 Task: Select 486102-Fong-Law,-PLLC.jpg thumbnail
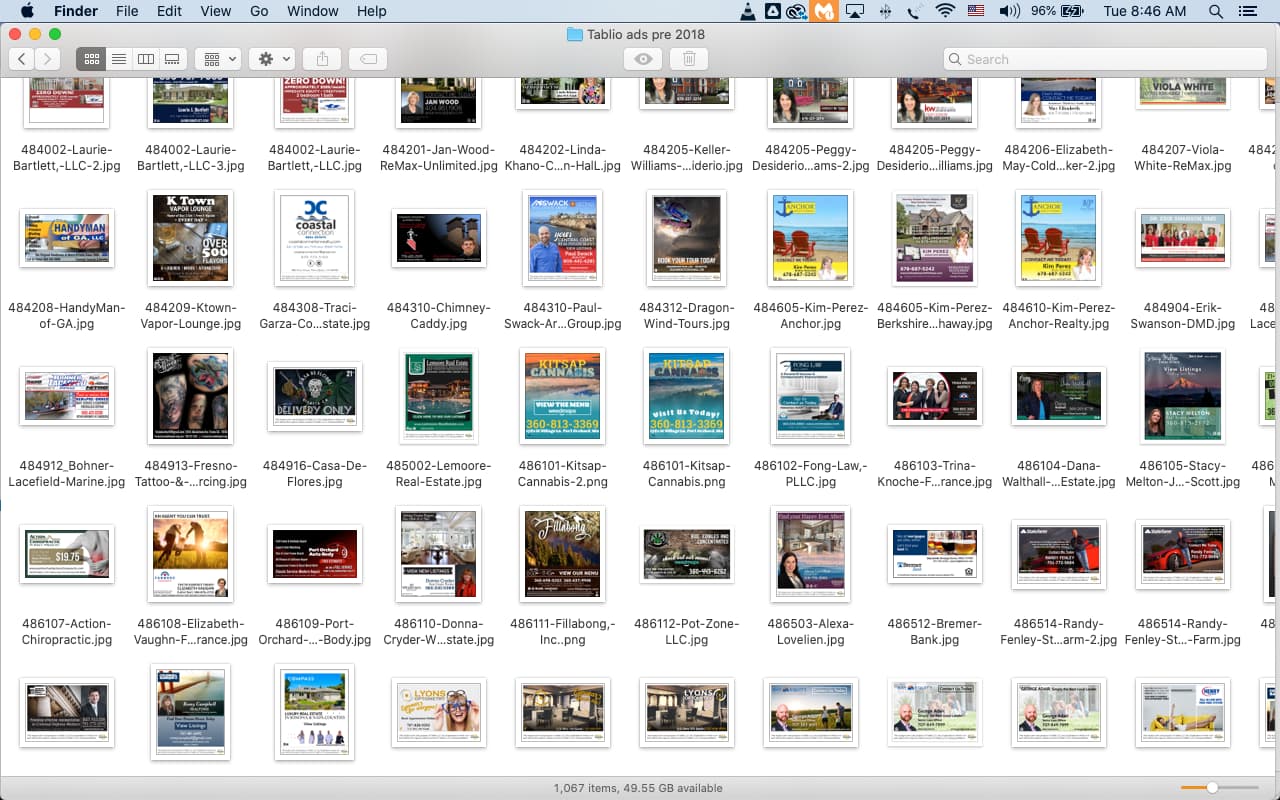811,396
